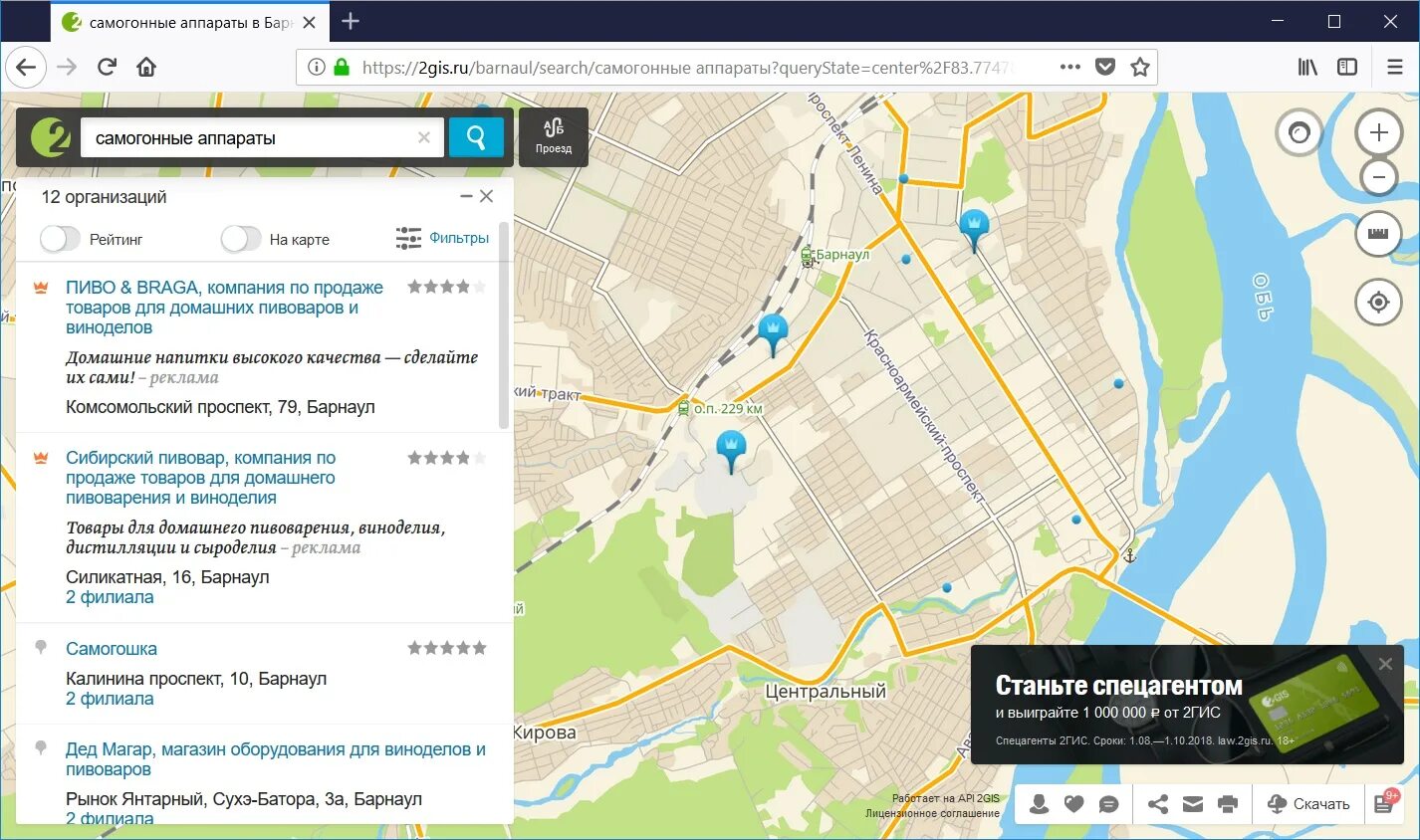Click the Скачать download button
This screenshot has width=1420, height=840.
point(1308,804)
